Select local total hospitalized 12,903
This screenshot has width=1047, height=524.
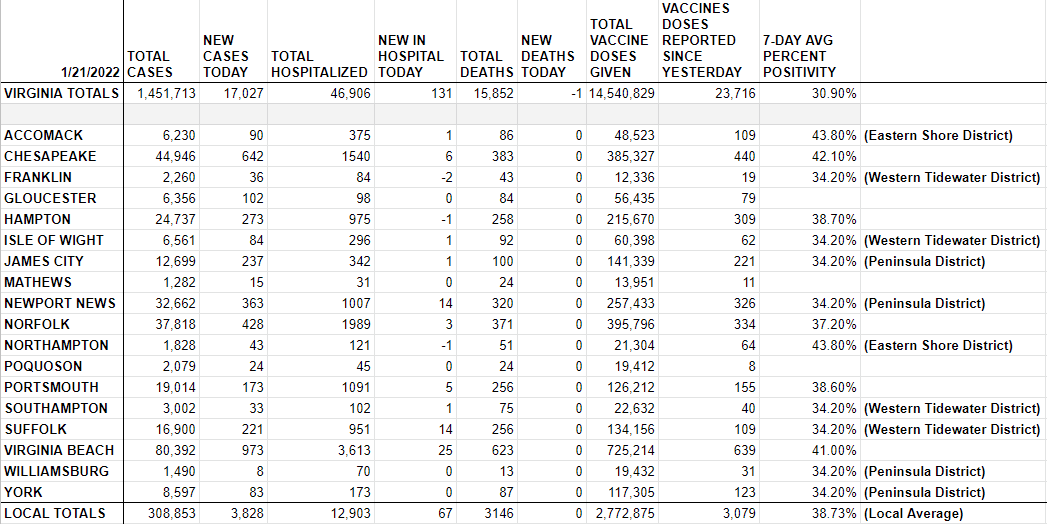click(350, 513)
